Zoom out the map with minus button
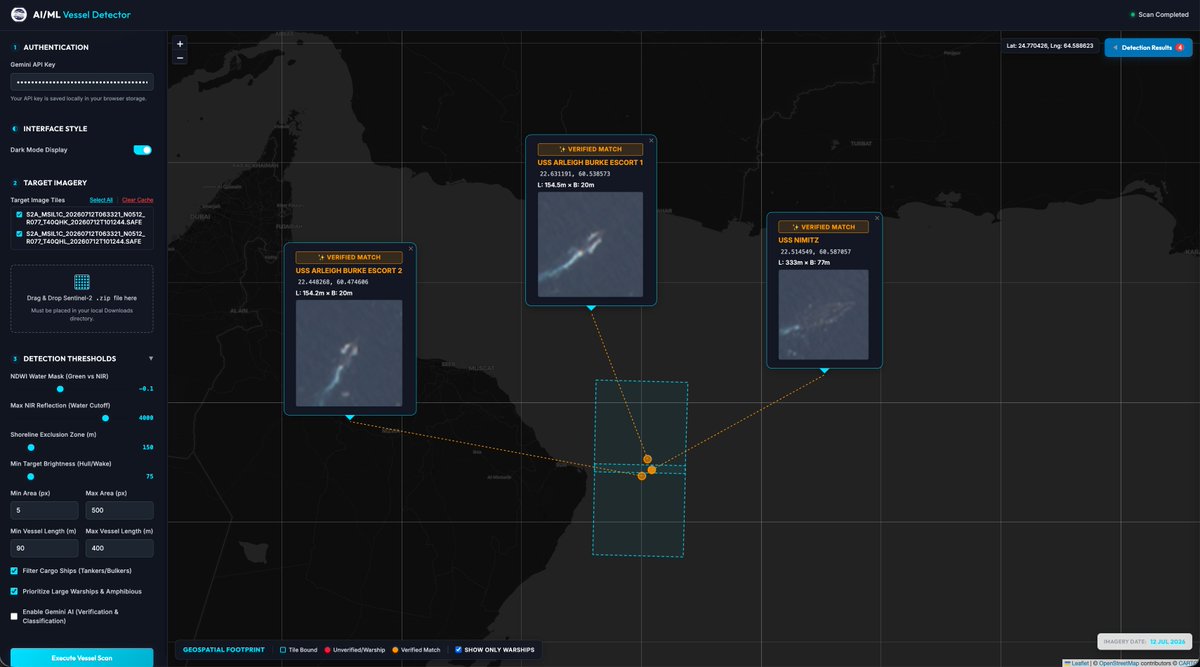This screenshot has width=1200, height=667. (180, 58)
